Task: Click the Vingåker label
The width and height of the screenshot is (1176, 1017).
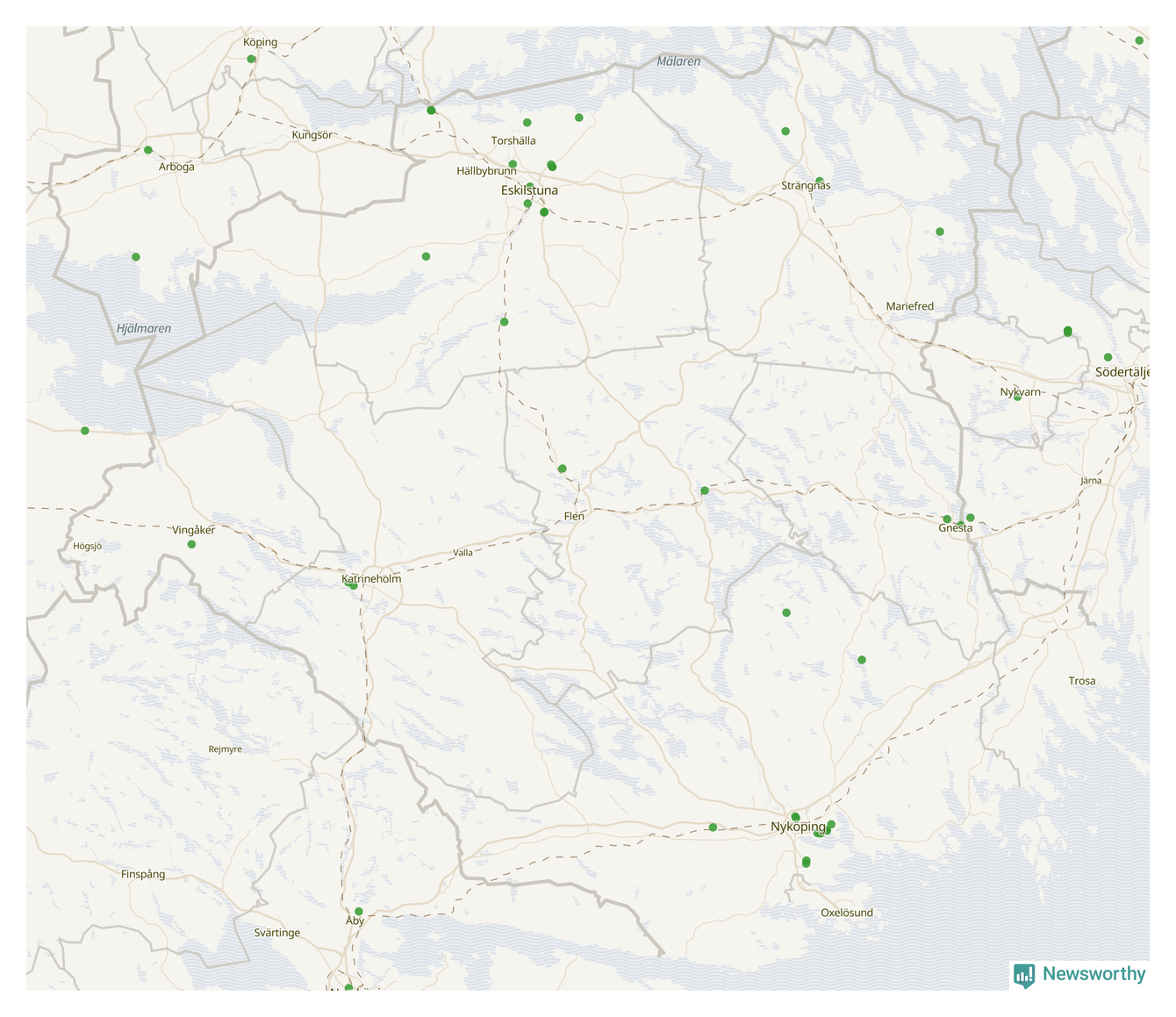Action: point(193,530)
